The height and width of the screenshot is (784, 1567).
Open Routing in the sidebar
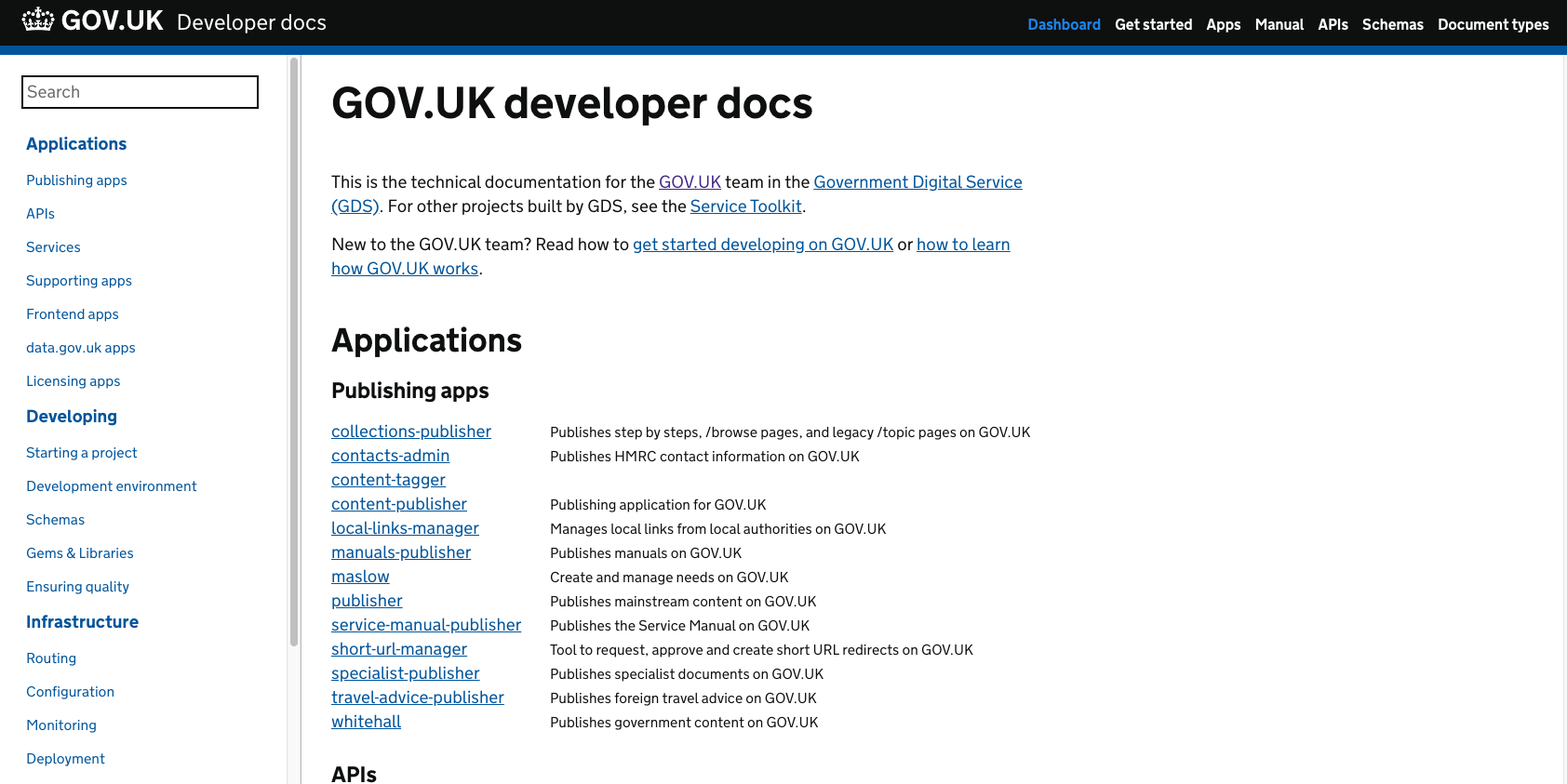(x=51, y=658)
